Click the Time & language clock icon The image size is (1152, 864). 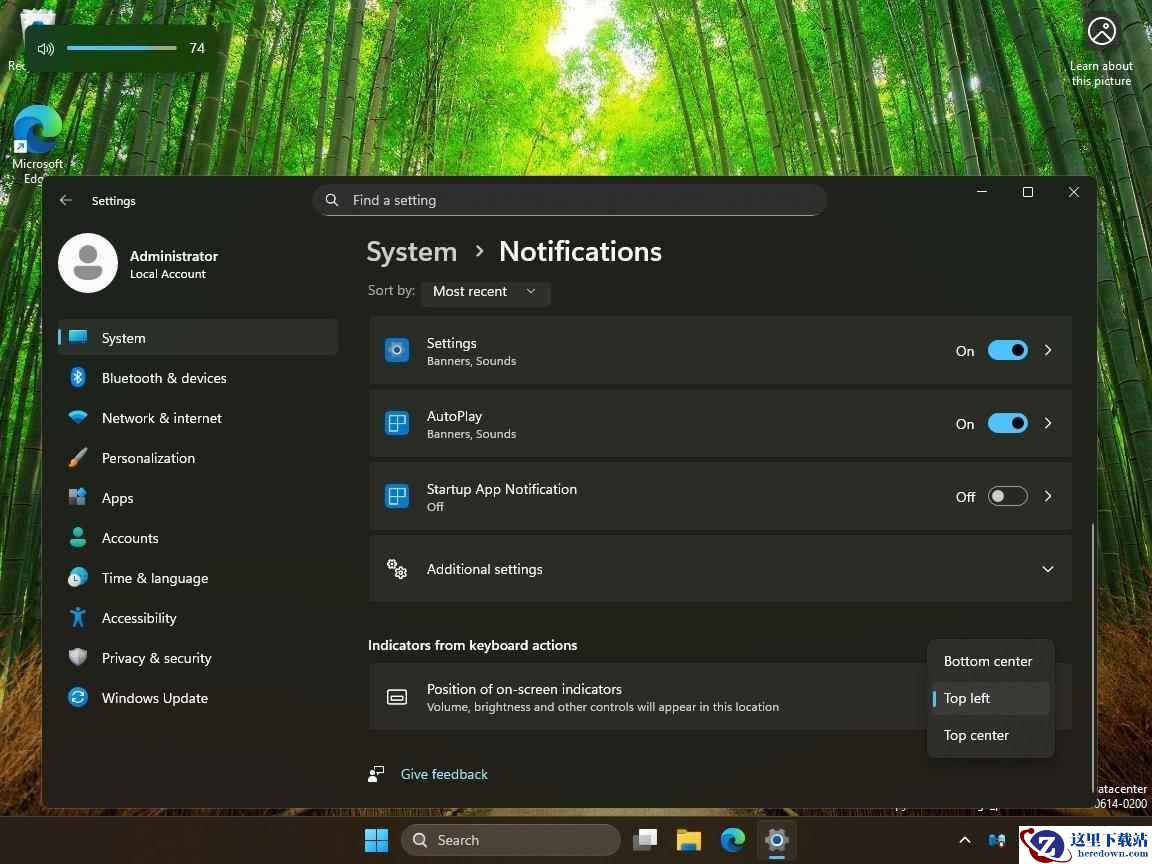[78, 577]
